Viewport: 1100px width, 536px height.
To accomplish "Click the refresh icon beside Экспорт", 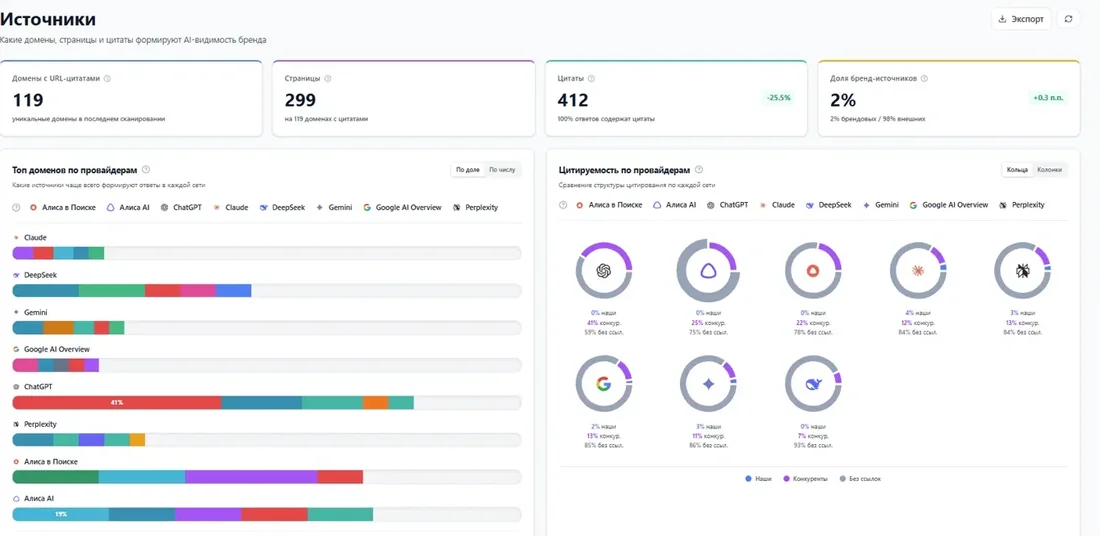I will [x=1068, y=19].
